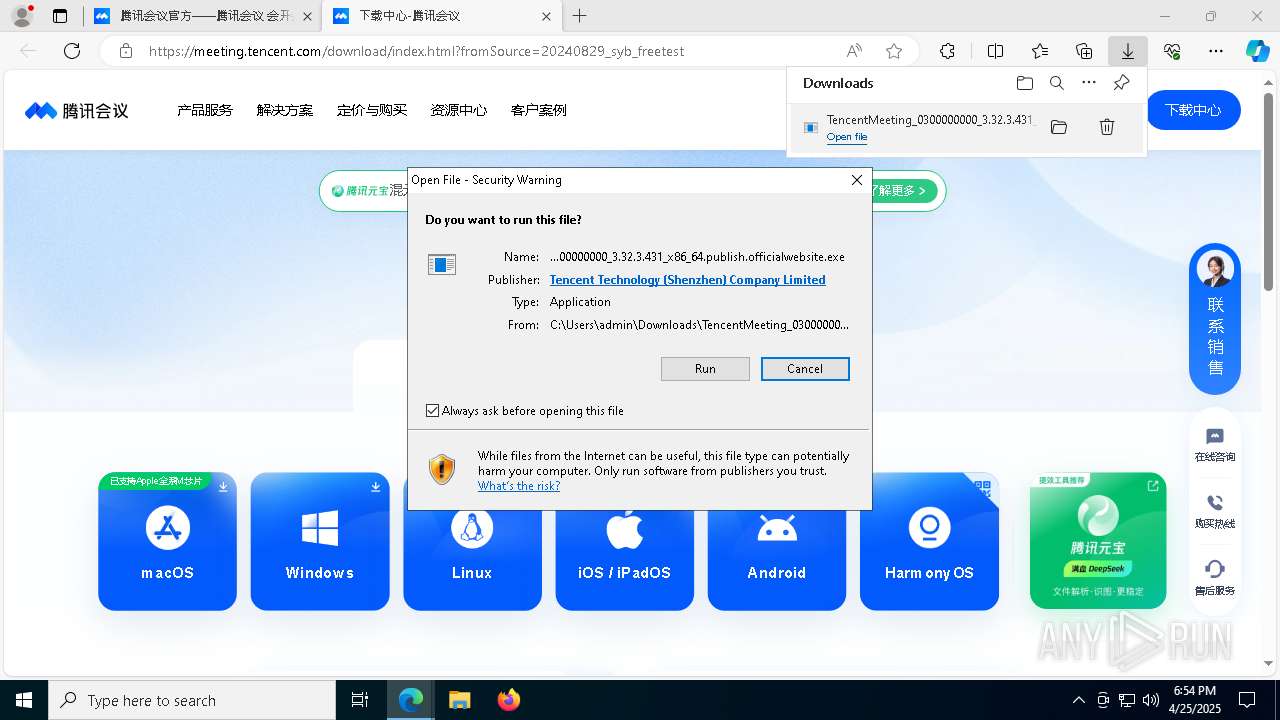Viewport: 1280px width, 720px height.
Task: Click the 下载中心 blue button
Action: [x=1194, y=110]
